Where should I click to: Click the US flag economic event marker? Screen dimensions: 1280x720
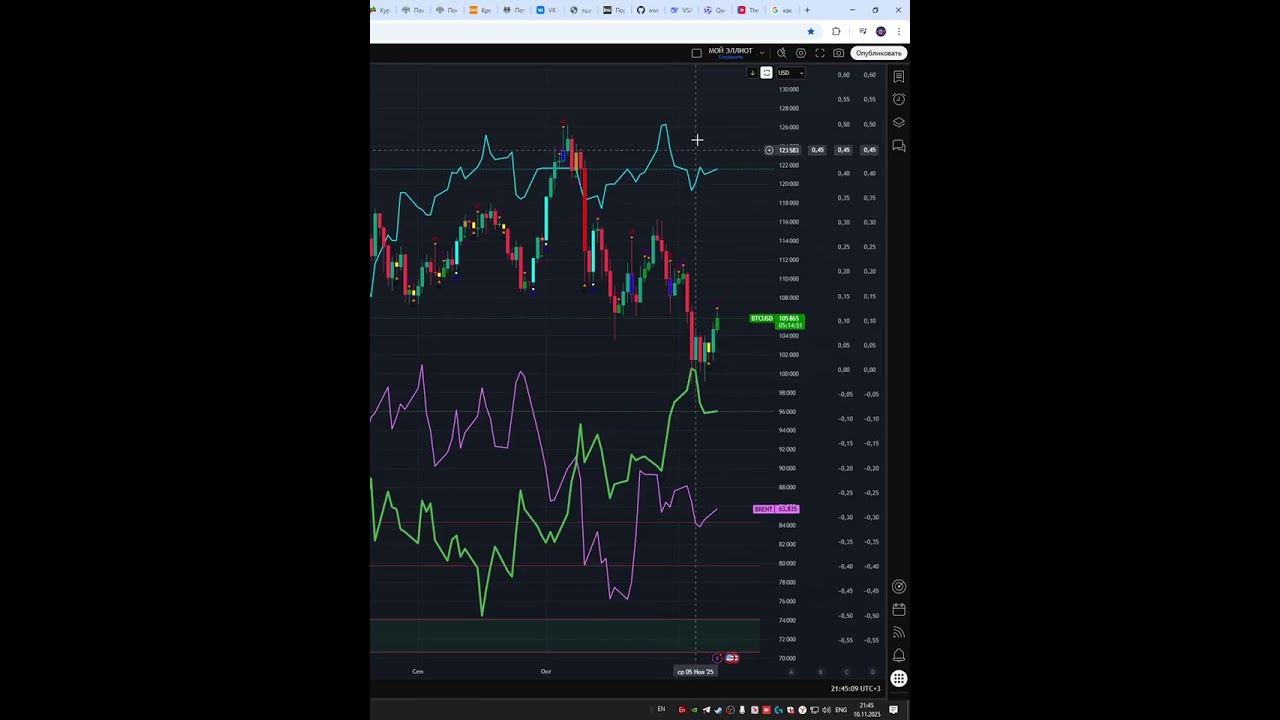(732, 658)
